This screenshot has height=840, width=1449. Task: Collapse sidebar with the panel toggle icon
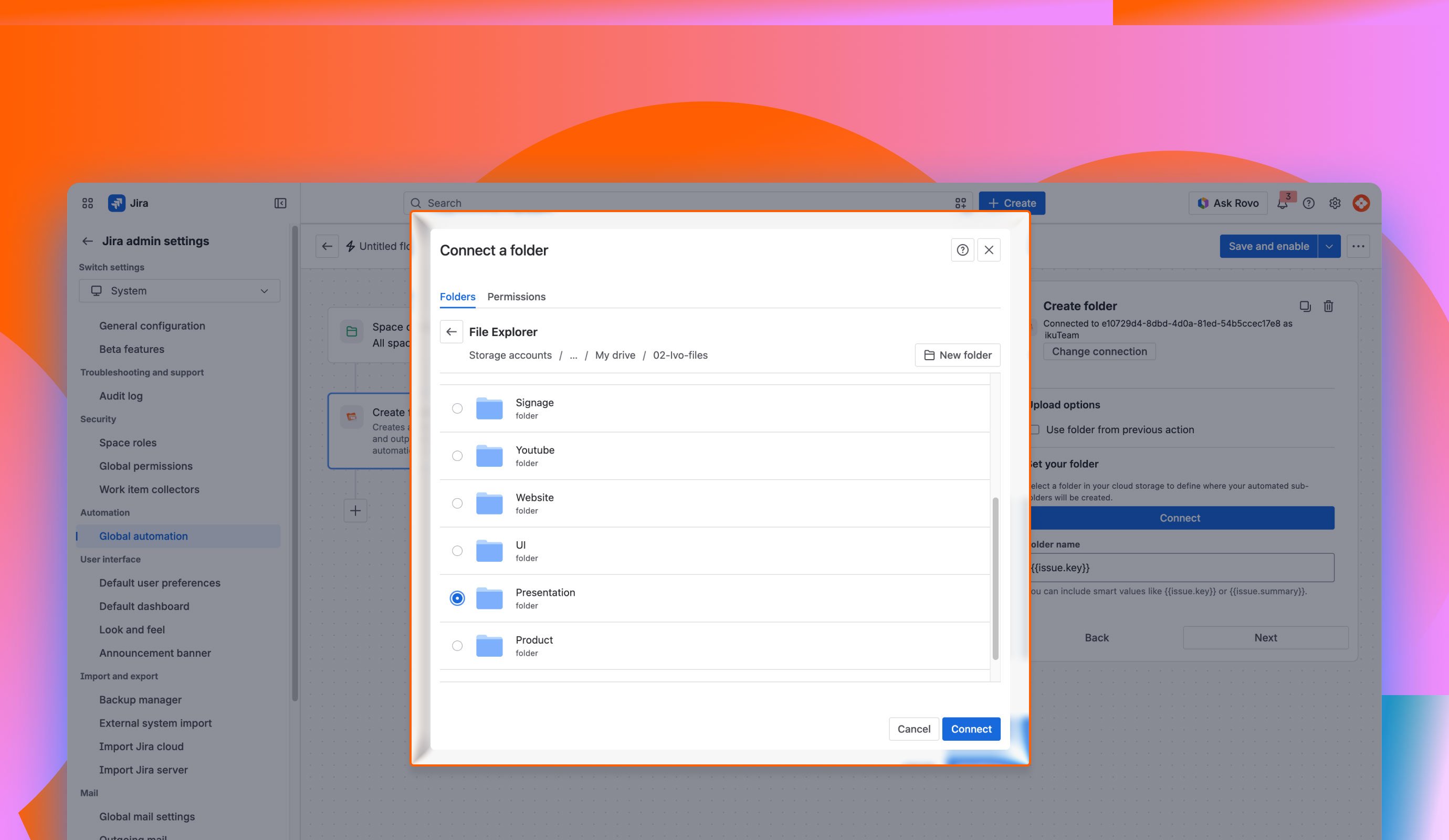click(x=280, y=203)
